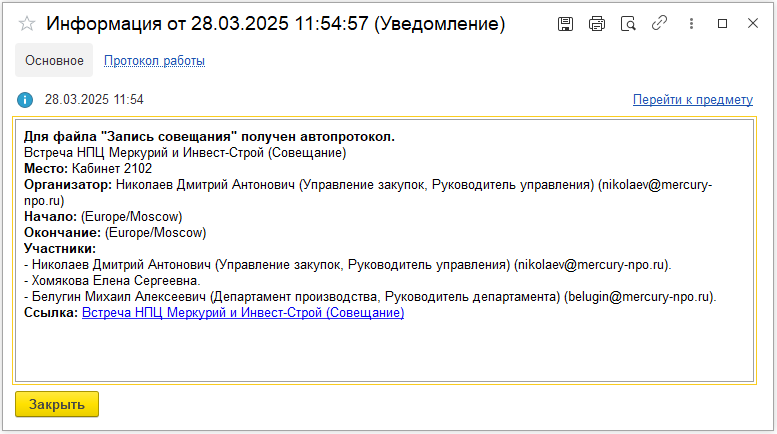Click the participant line for Белугин Михаил Алексеевич

tap(370, 297)
